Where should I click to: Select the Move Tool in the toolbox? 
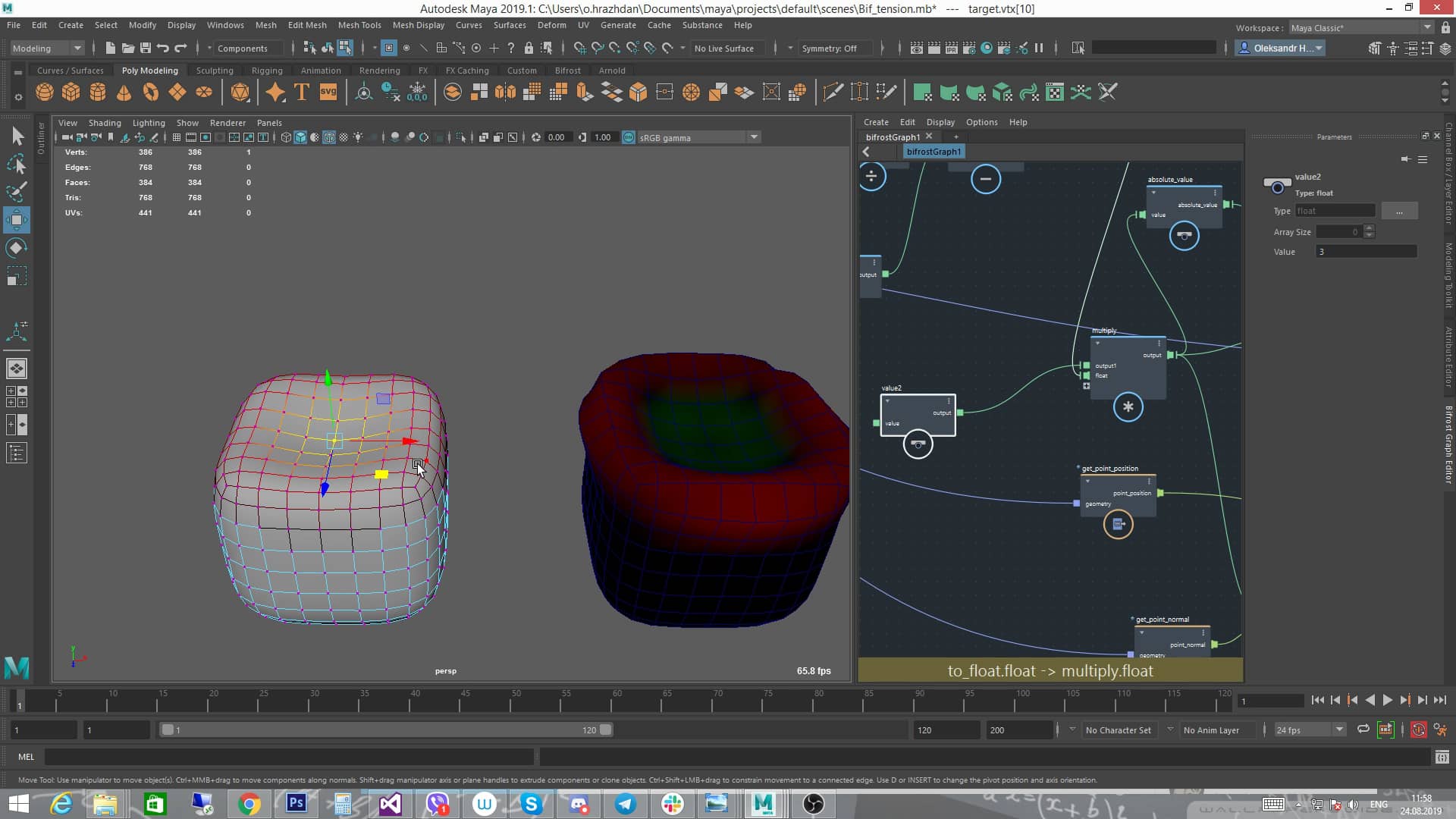coord(17,220)
